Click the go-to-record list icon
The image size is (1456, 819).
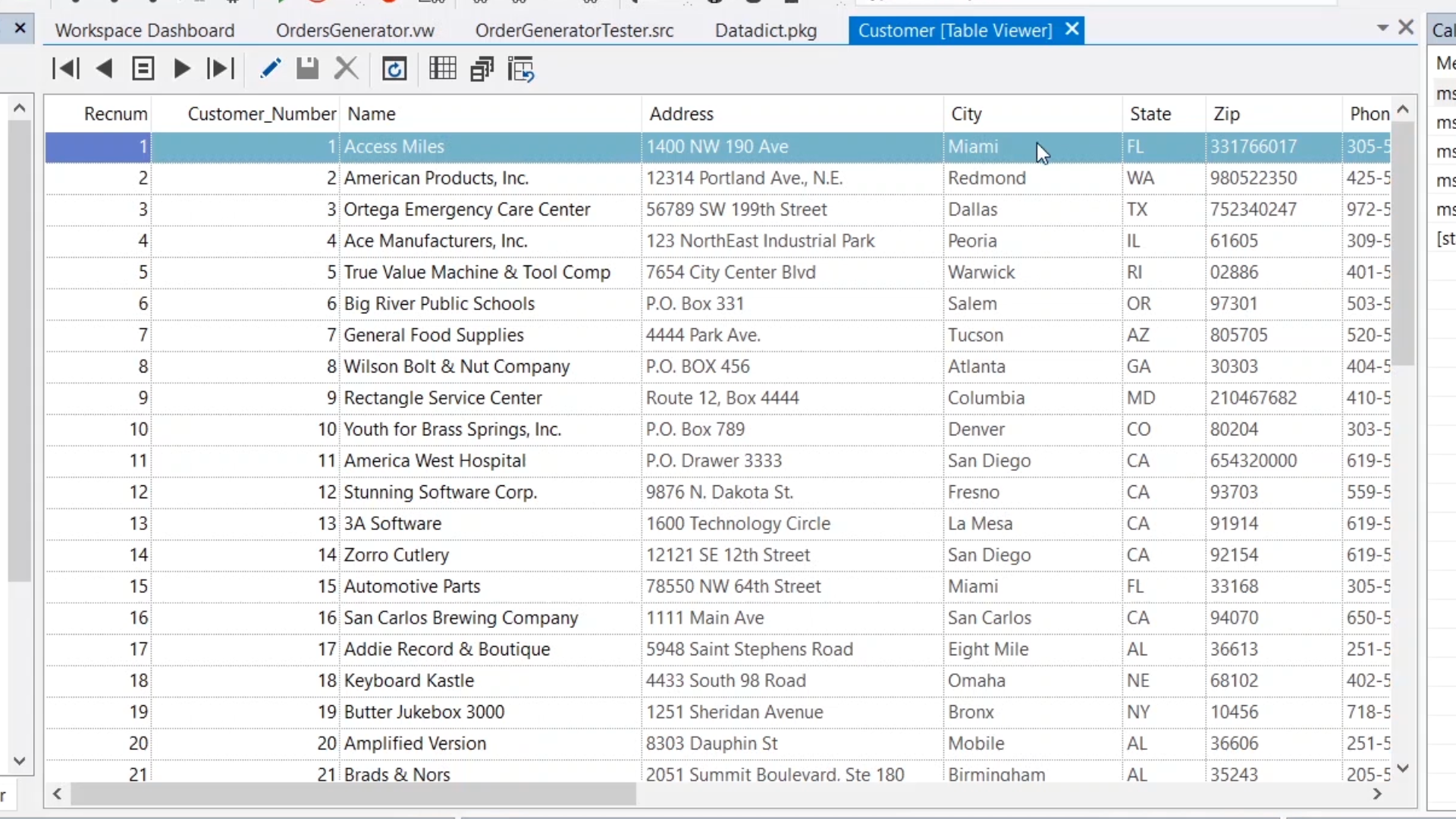143,69
